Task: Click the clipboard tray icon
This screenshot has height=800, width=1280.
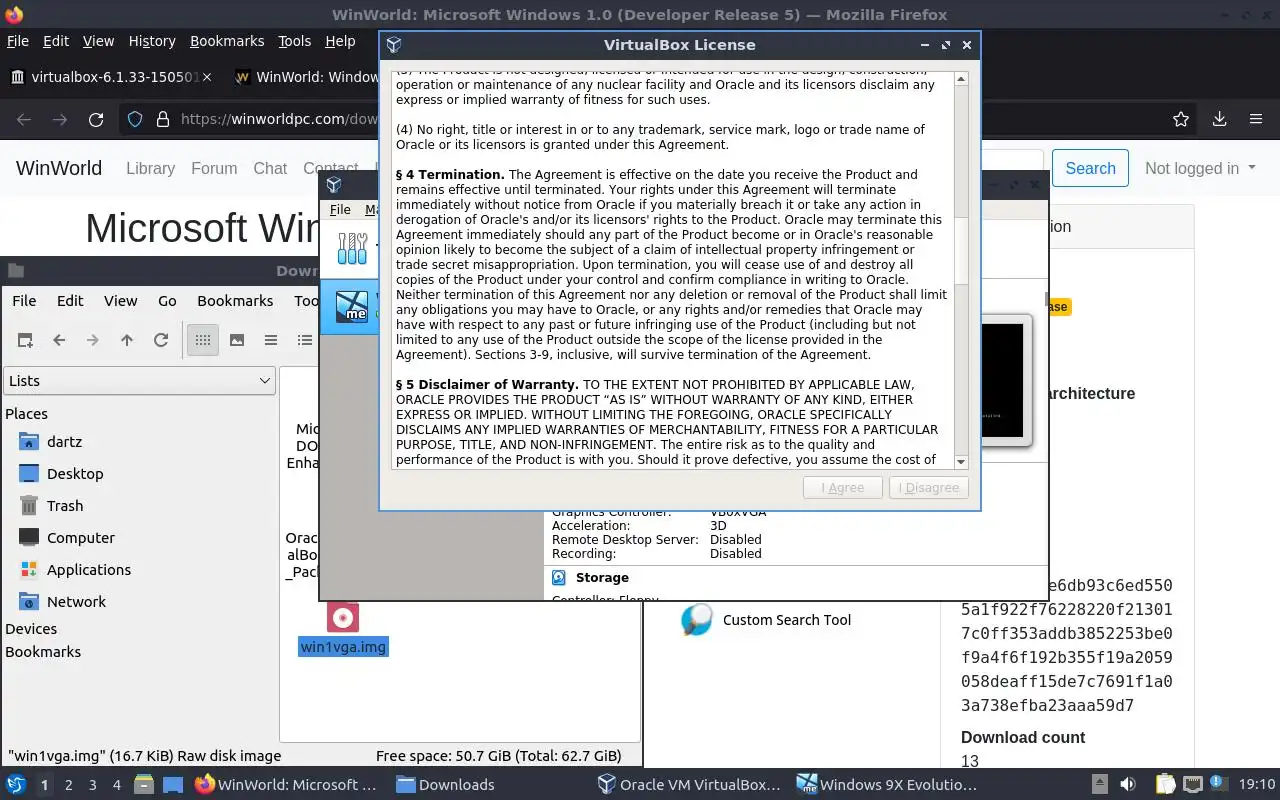Action: coord(1165,785)
